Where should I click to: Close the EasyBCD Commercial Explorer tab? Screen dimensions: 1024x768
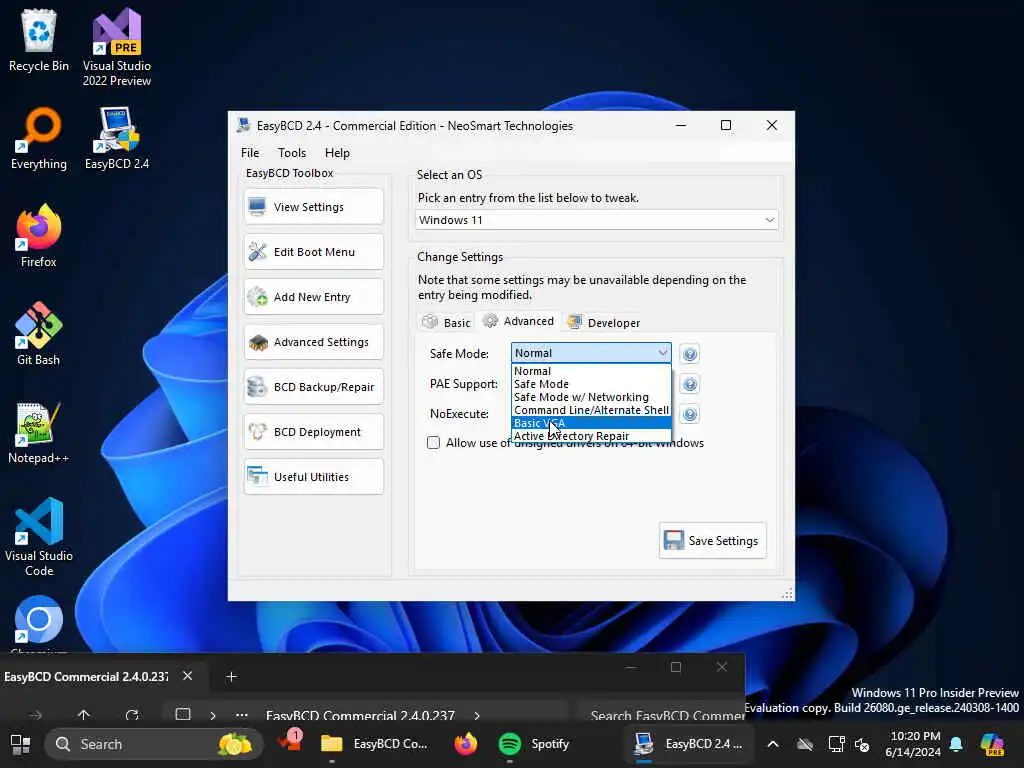coord(187,676)
